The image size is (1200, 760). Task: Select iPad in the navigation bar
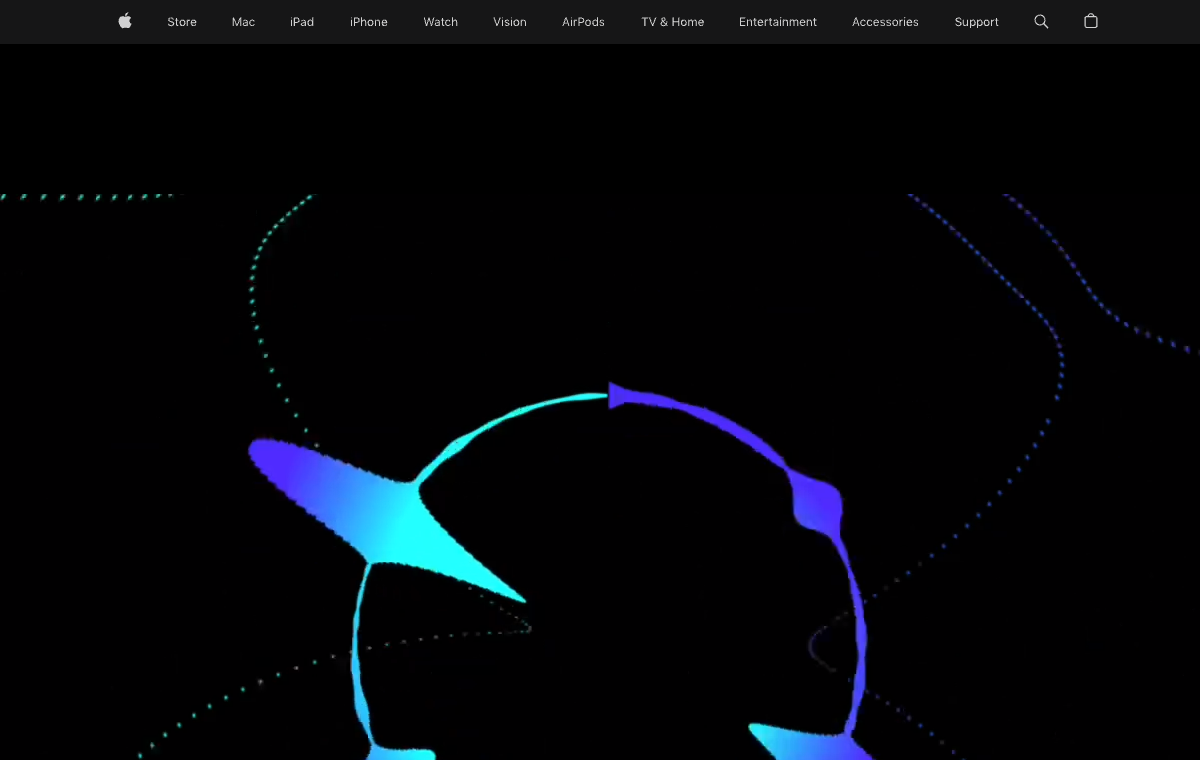tap(302, 22)
